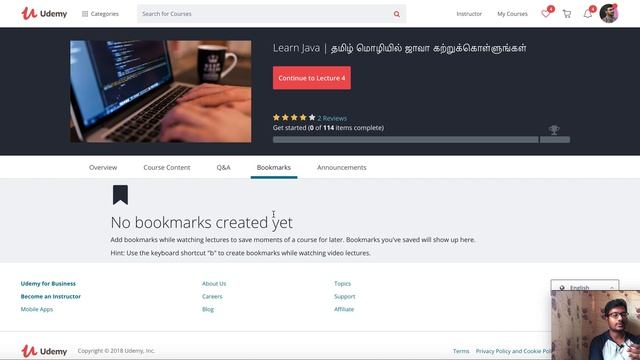Click the large bookmark icon
Image resolution: width=640 pixels, height=360 pixels.
coord(120,195)
